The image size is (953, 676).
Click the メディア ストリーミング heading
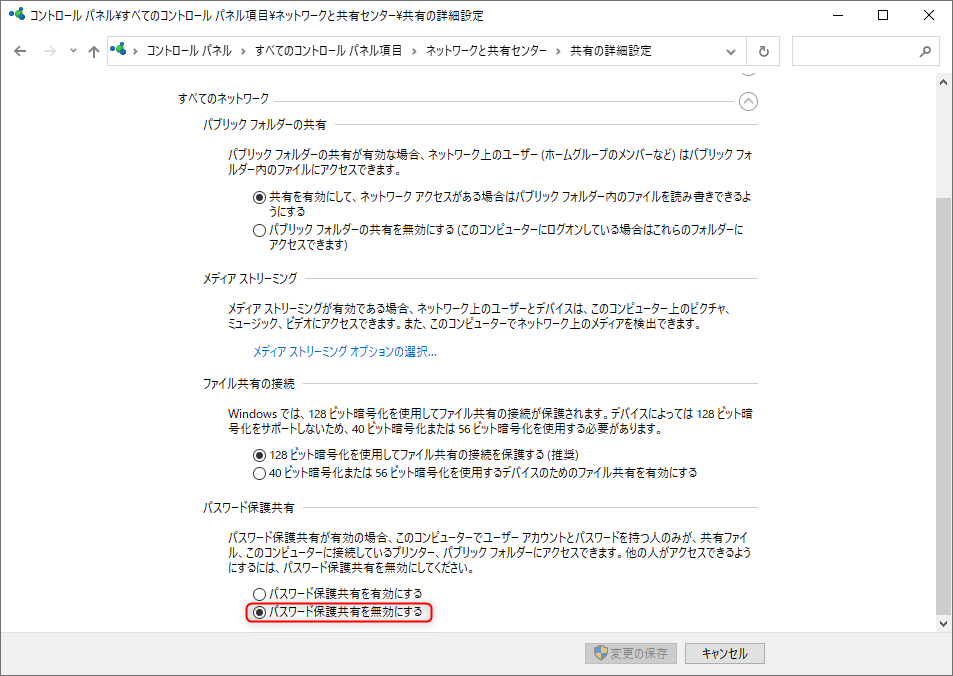tap(250, 278)
